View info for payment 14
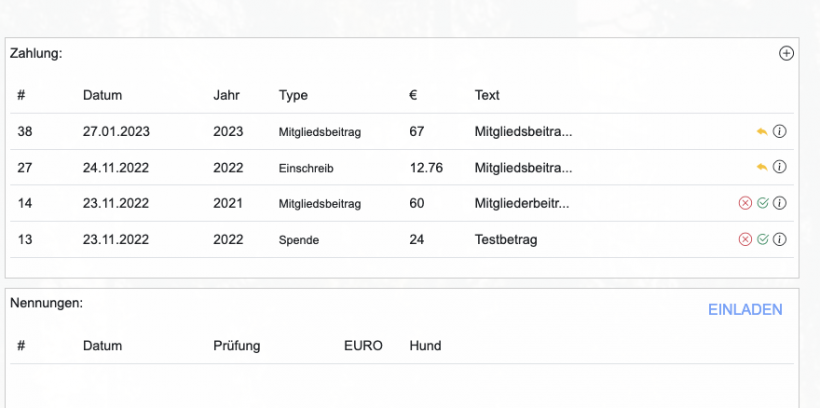 [781, 203]
